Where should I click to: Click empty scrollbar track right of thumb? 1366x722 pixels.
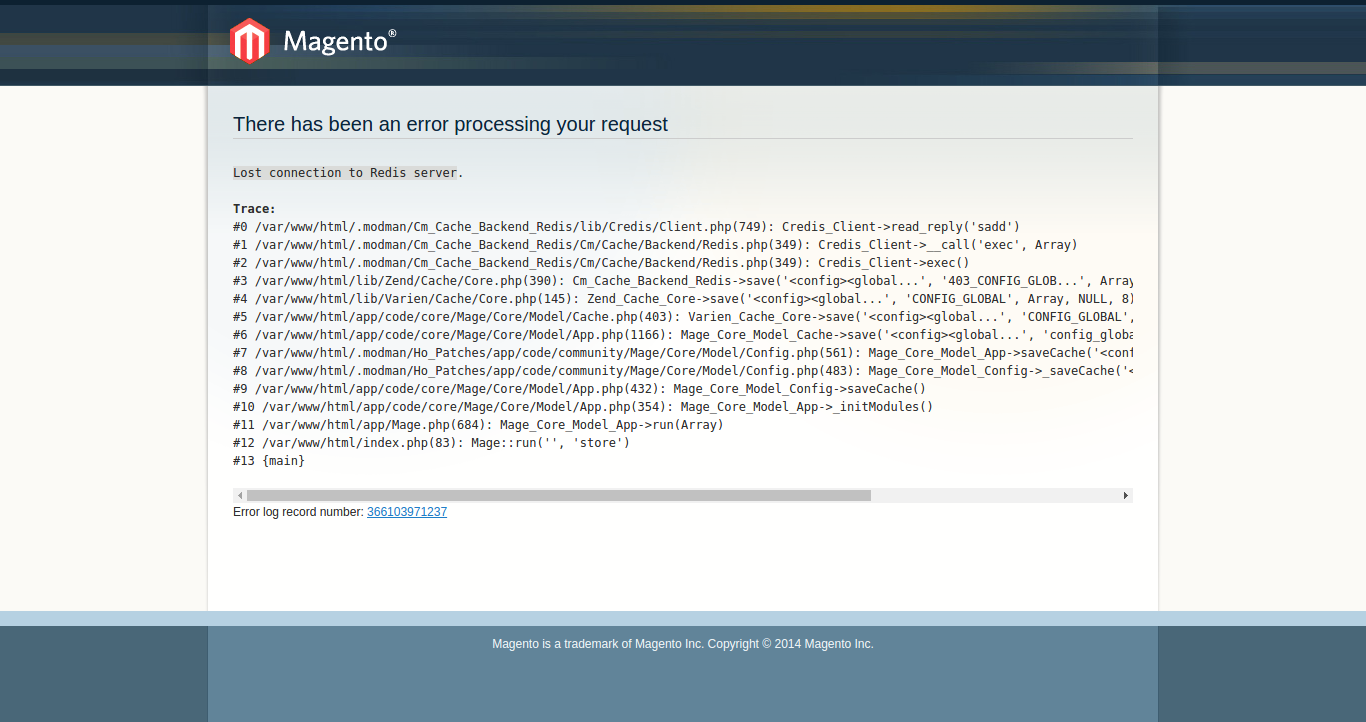(x=995, y=495)
